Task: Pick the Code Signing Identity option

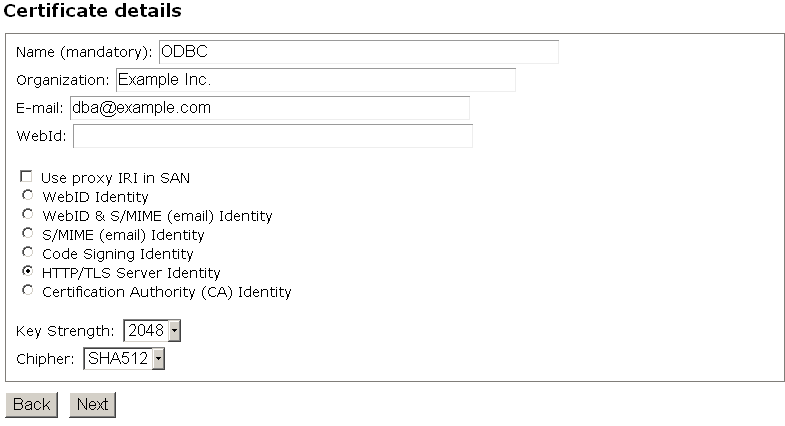Action: (27, 253)
